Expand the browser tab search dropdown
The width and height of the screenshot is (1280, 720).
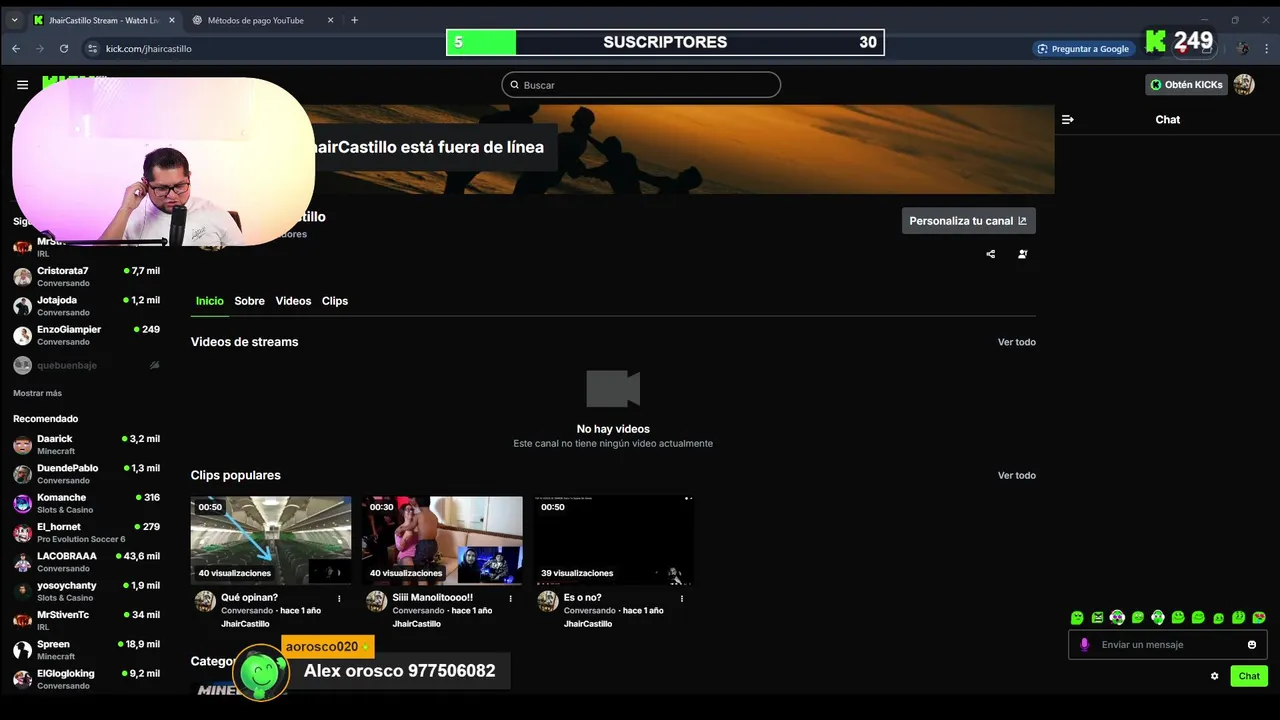point(14,20)
